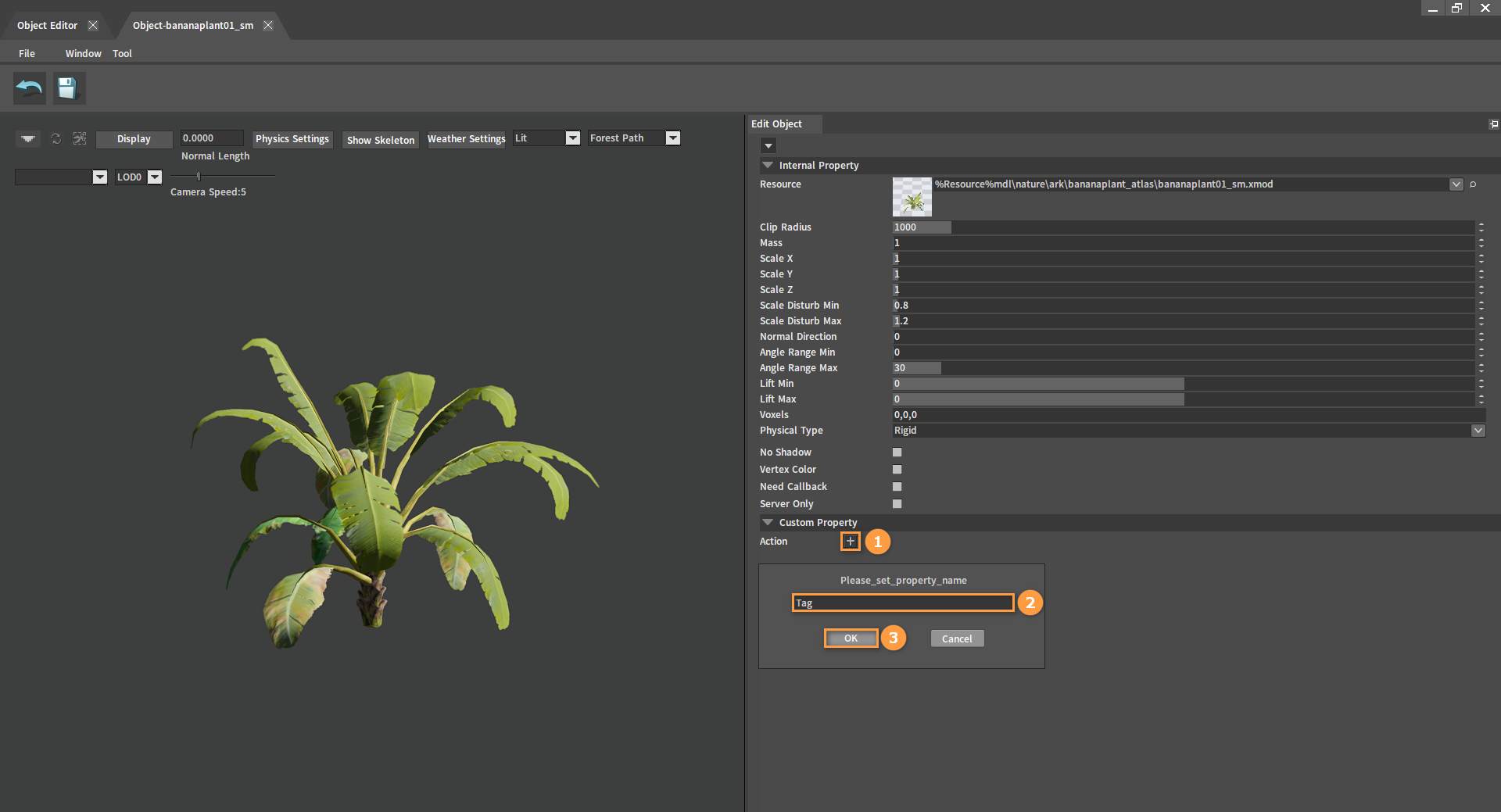Viewport: 1501px width, 812px height.
Task: Close the Object-bananaplant01_sm tab with its X
Action: (268, 25)
